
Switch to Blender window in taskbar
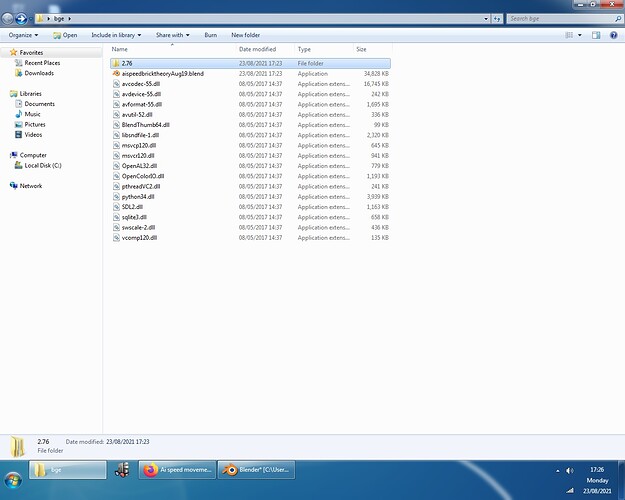(256, 470)
